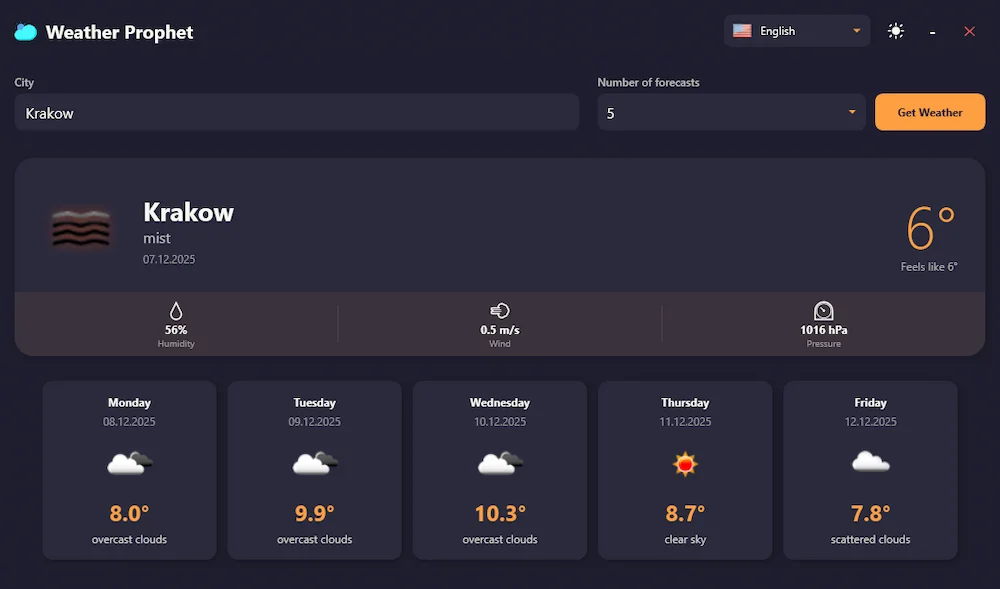Click the Krakow city heading

188,212
